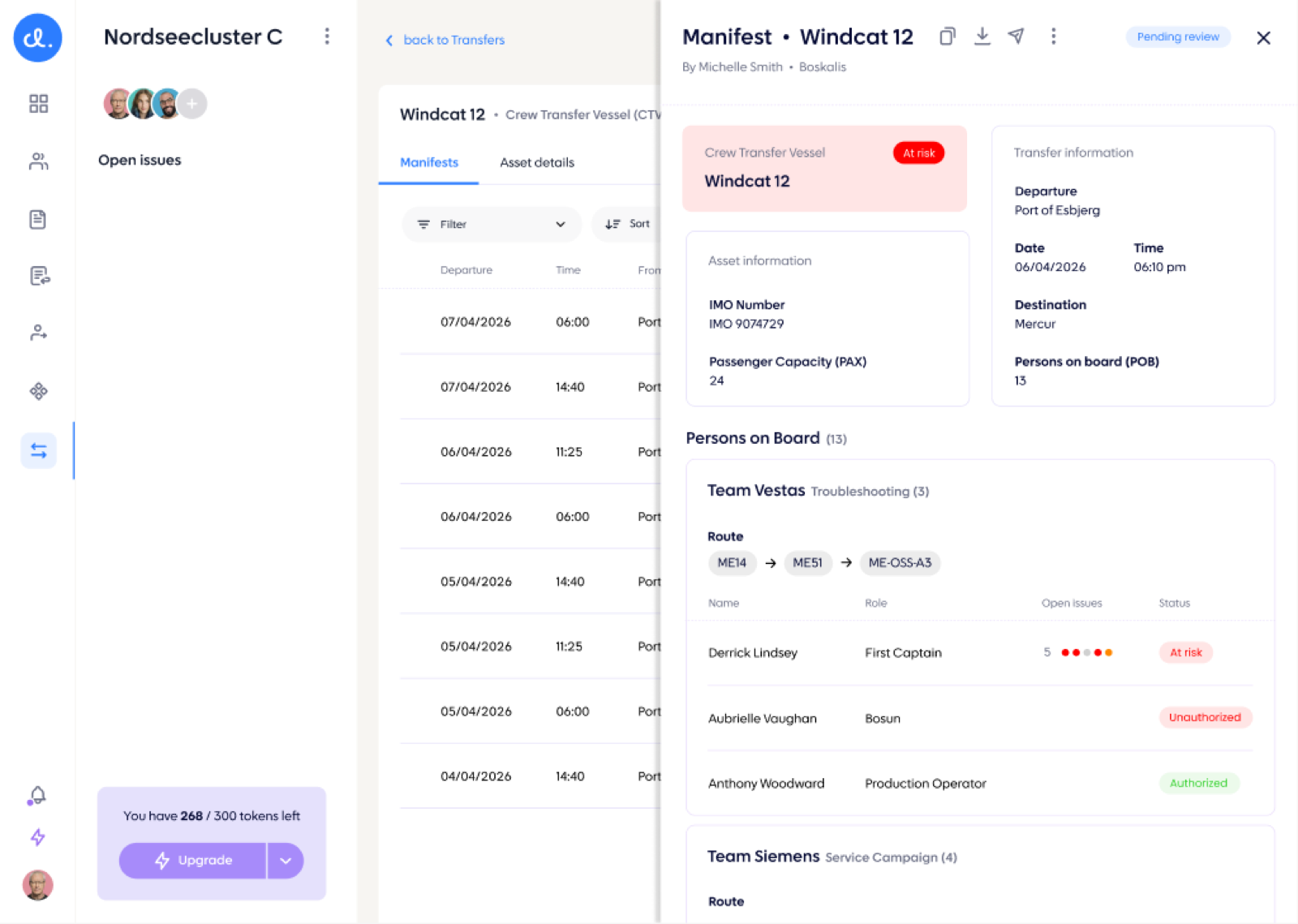Close the manifest panel
The width and height of the screenshot is (1298, 924).
pyautogui.click(x=1263, y=37)
